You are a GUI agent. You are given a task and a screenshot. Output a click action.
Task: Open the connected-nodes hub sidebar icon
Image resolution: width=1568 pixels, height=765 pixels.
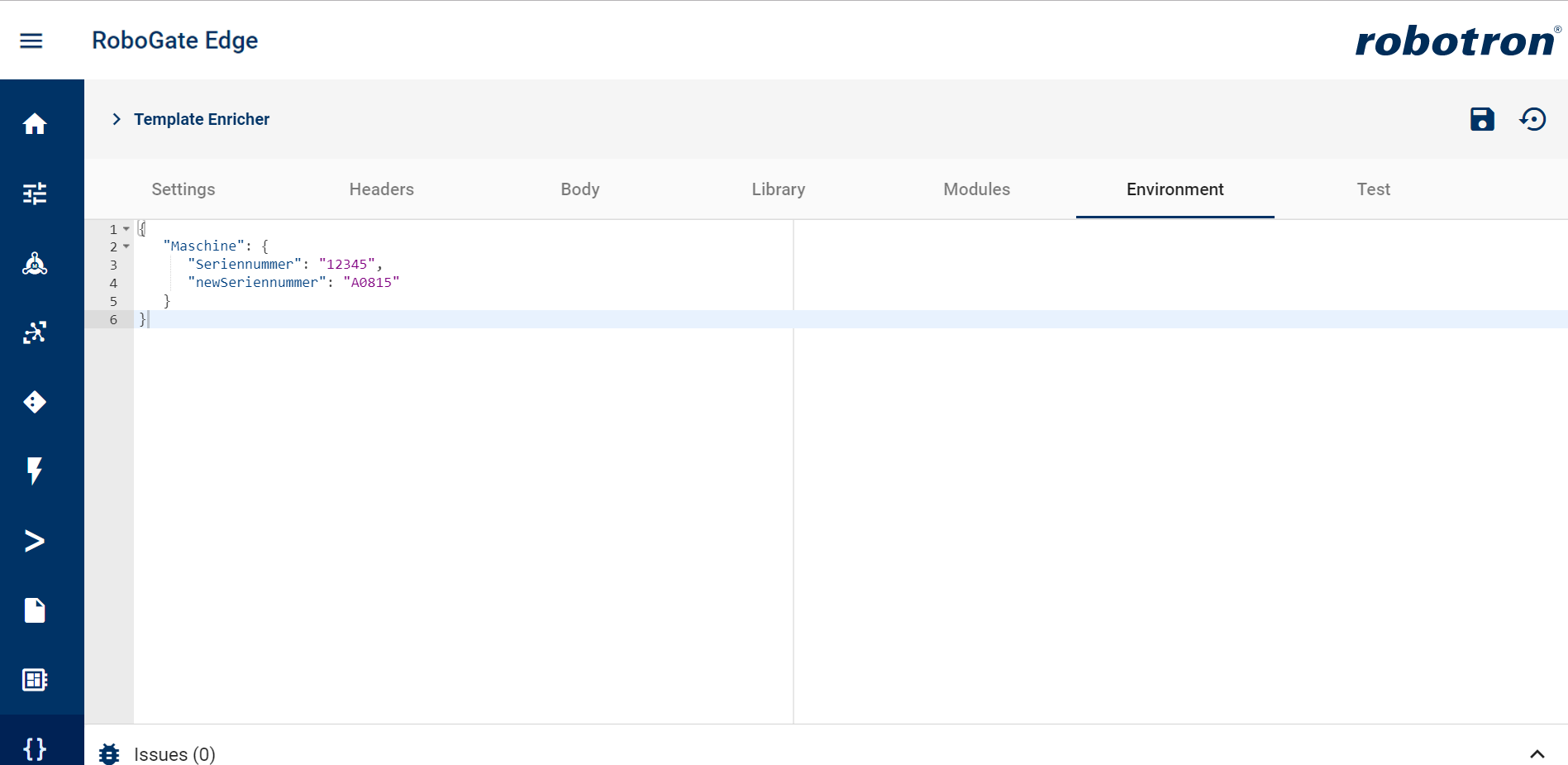point(35,263)
